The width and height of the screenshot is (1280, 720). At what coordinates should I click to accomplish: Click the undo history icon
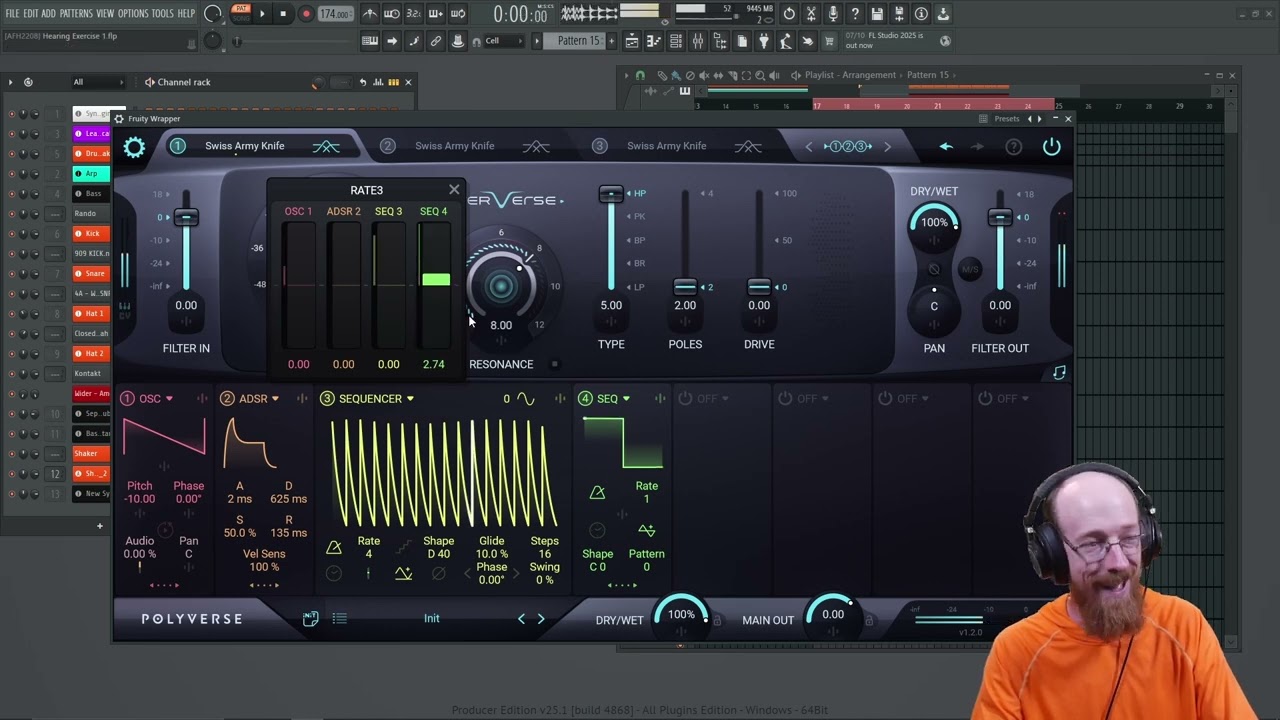coord(789,14)
